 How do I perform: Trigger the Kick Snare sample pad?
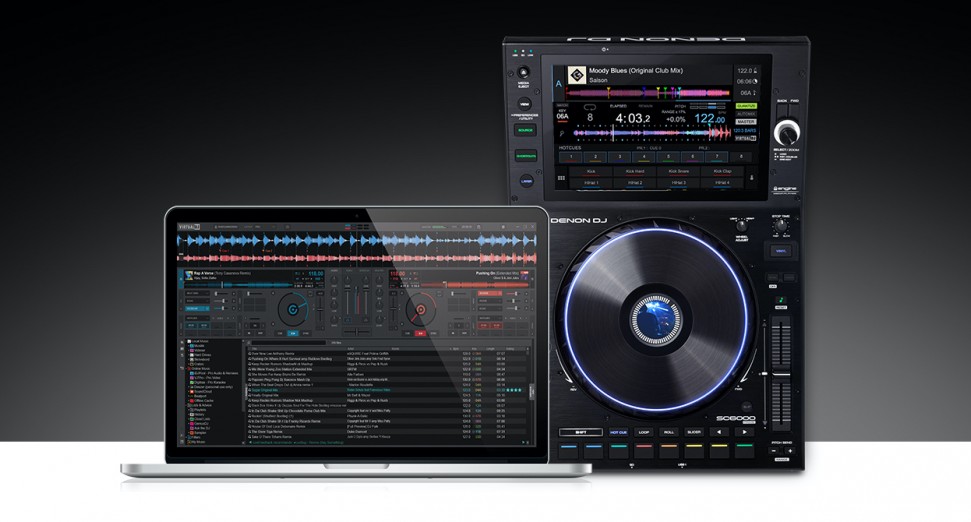(x=678, y=172)
